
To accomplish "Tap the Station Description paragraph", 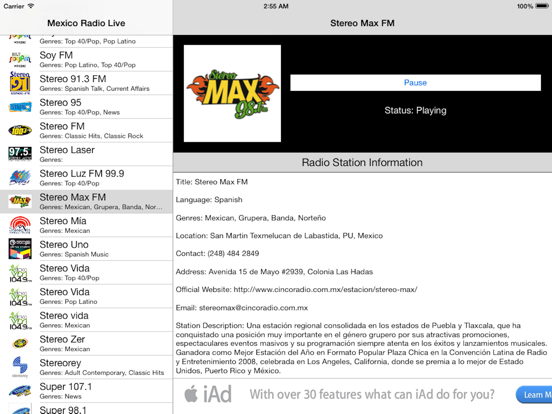I will 362,348.
